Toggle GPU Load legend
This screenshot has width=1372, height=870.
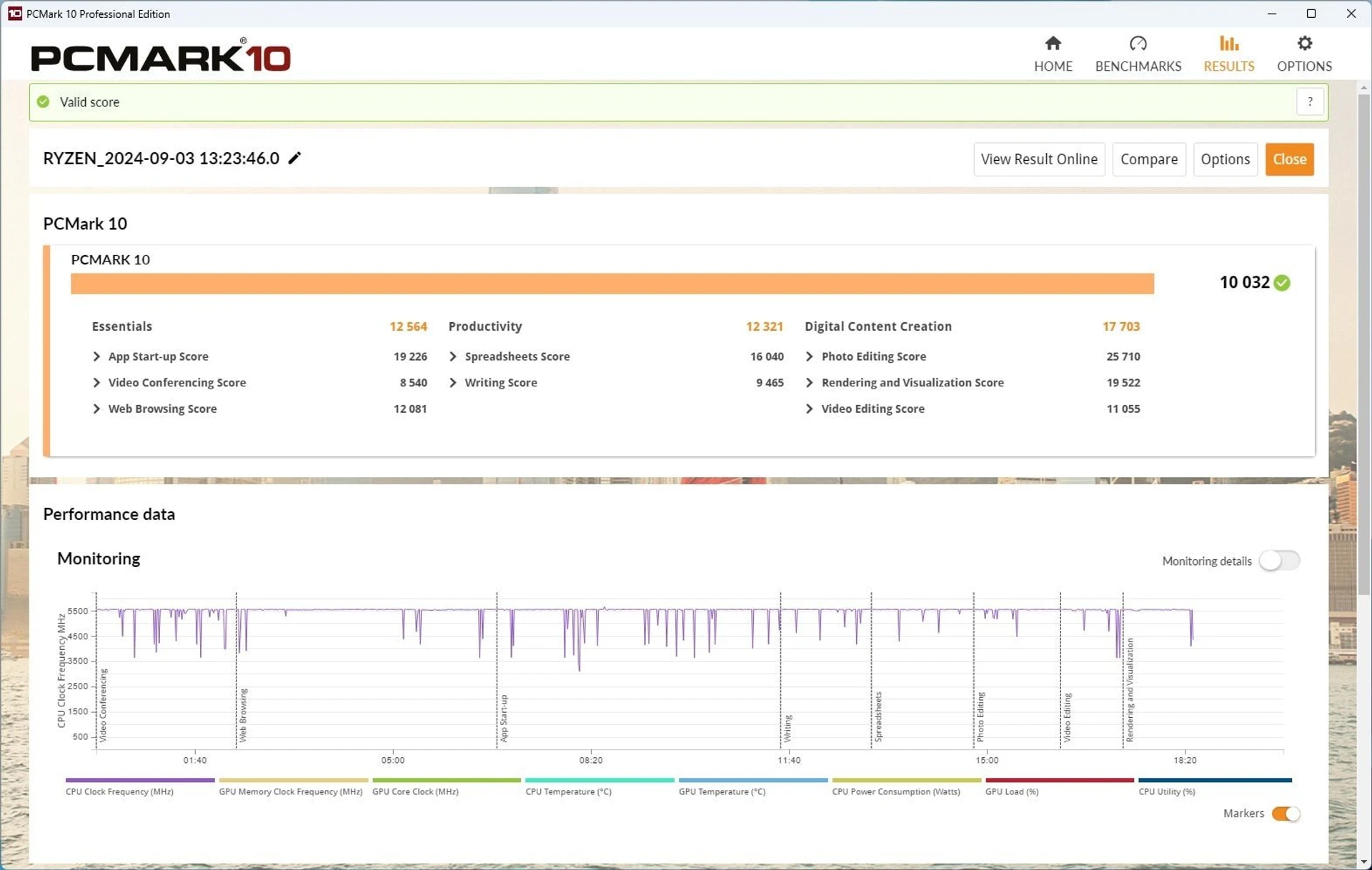click(1059, 786)
